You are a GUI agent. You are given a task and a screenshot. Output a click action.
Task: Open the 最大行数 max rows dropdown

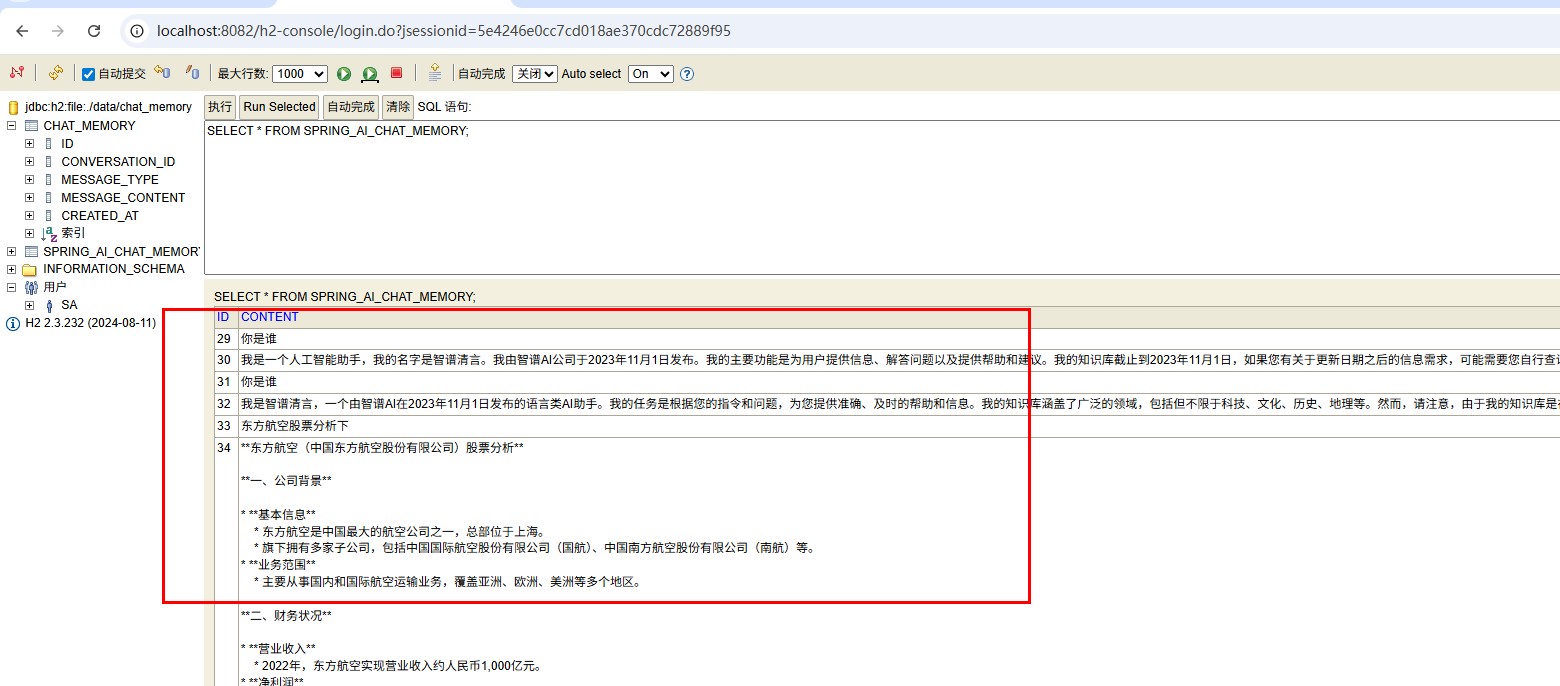click(x=299, y=74)
